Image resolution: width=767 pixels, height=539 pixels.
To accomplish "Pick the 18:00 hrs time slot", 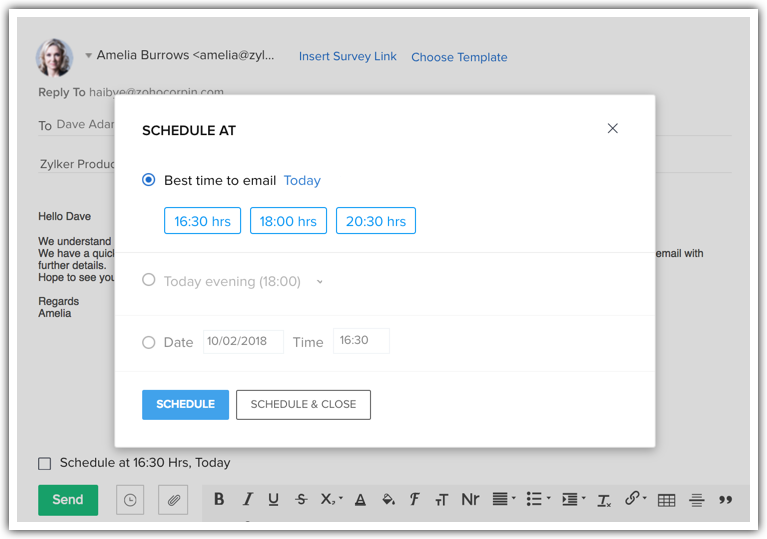I will 288,221.
